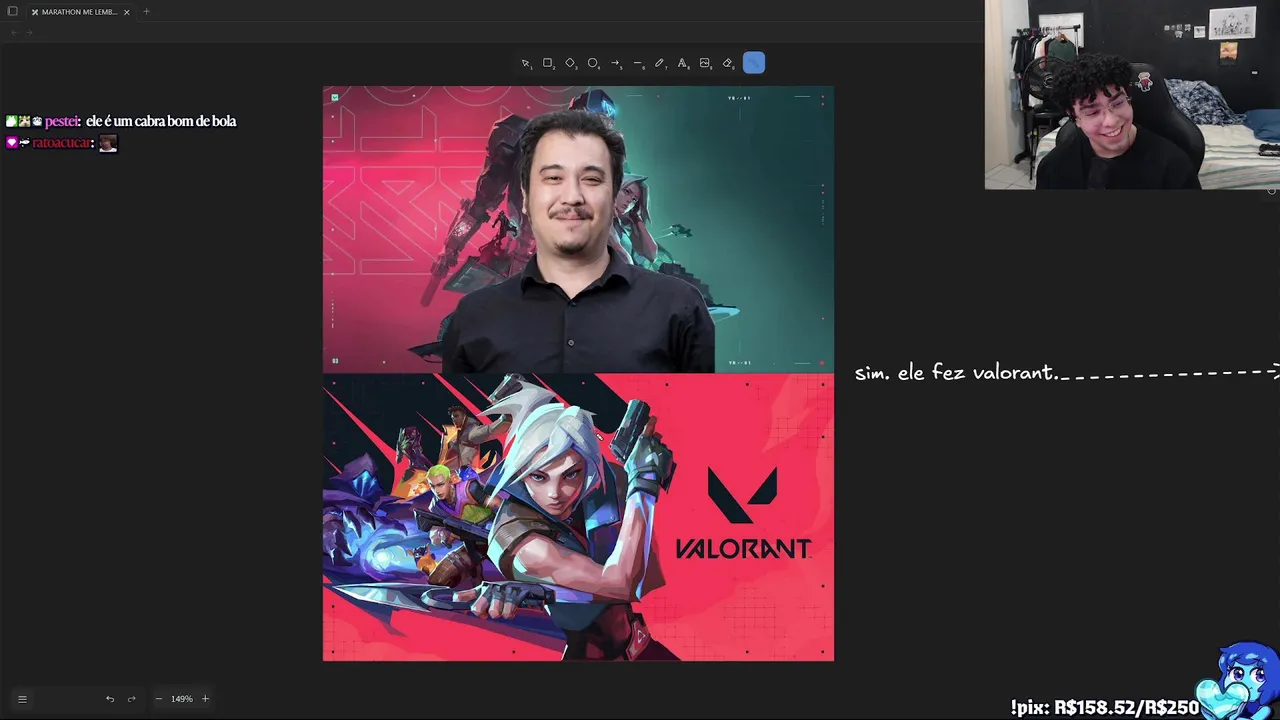Zoom out with the minus button

click(158, 699)
